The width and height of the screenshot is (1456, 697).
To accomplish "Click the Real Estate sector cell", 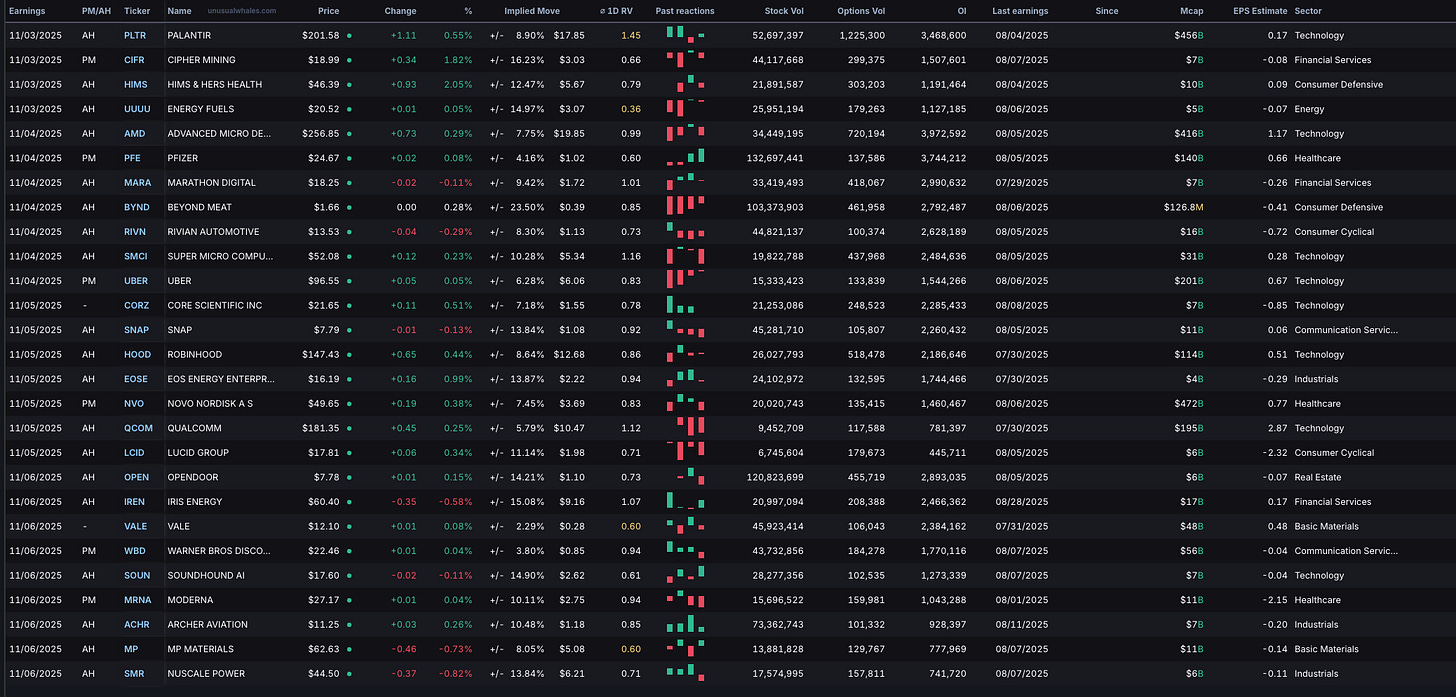I will pyautogui.click(x=1318, y=477).
